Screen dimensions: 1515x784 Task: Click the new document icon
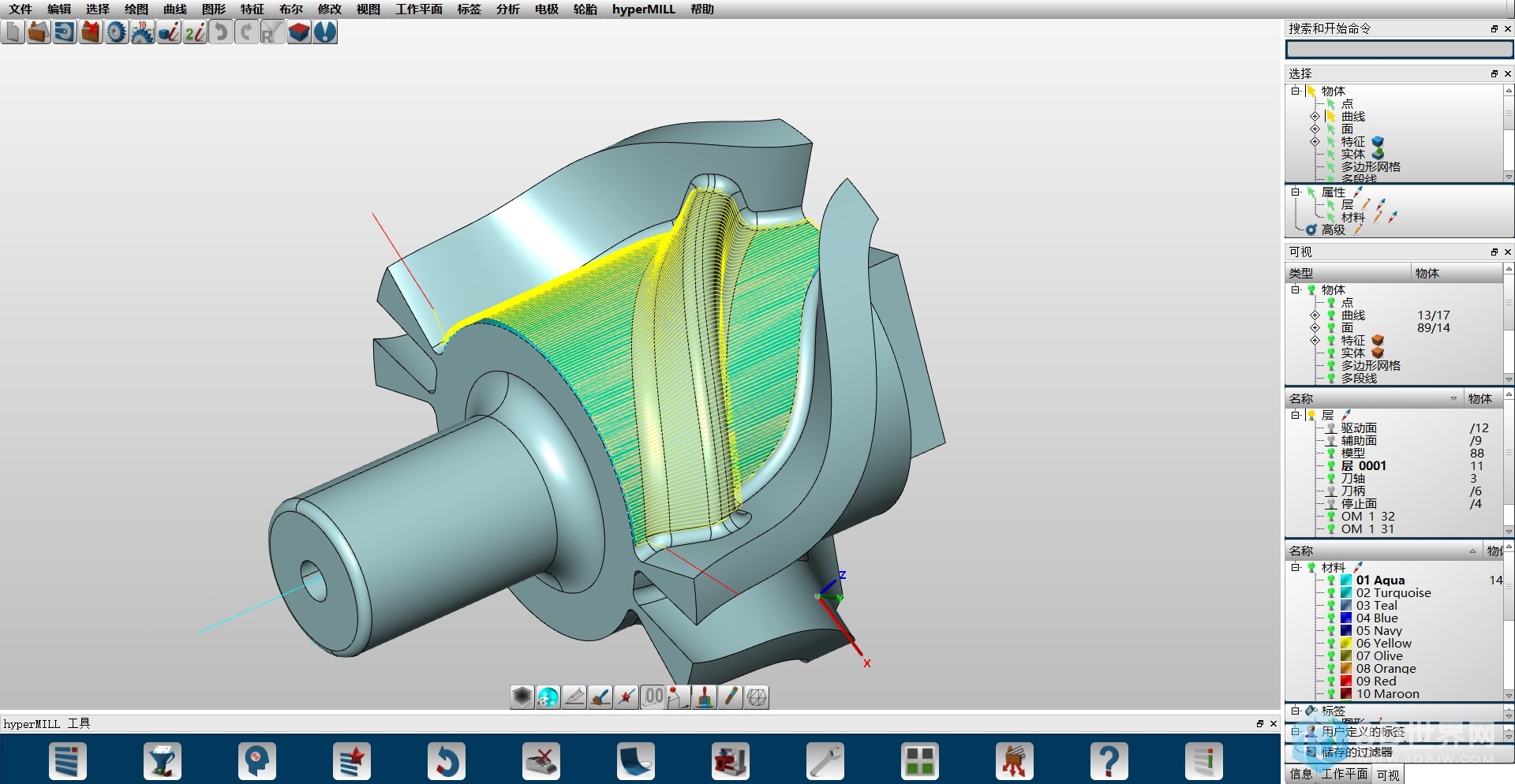[13, 32]
